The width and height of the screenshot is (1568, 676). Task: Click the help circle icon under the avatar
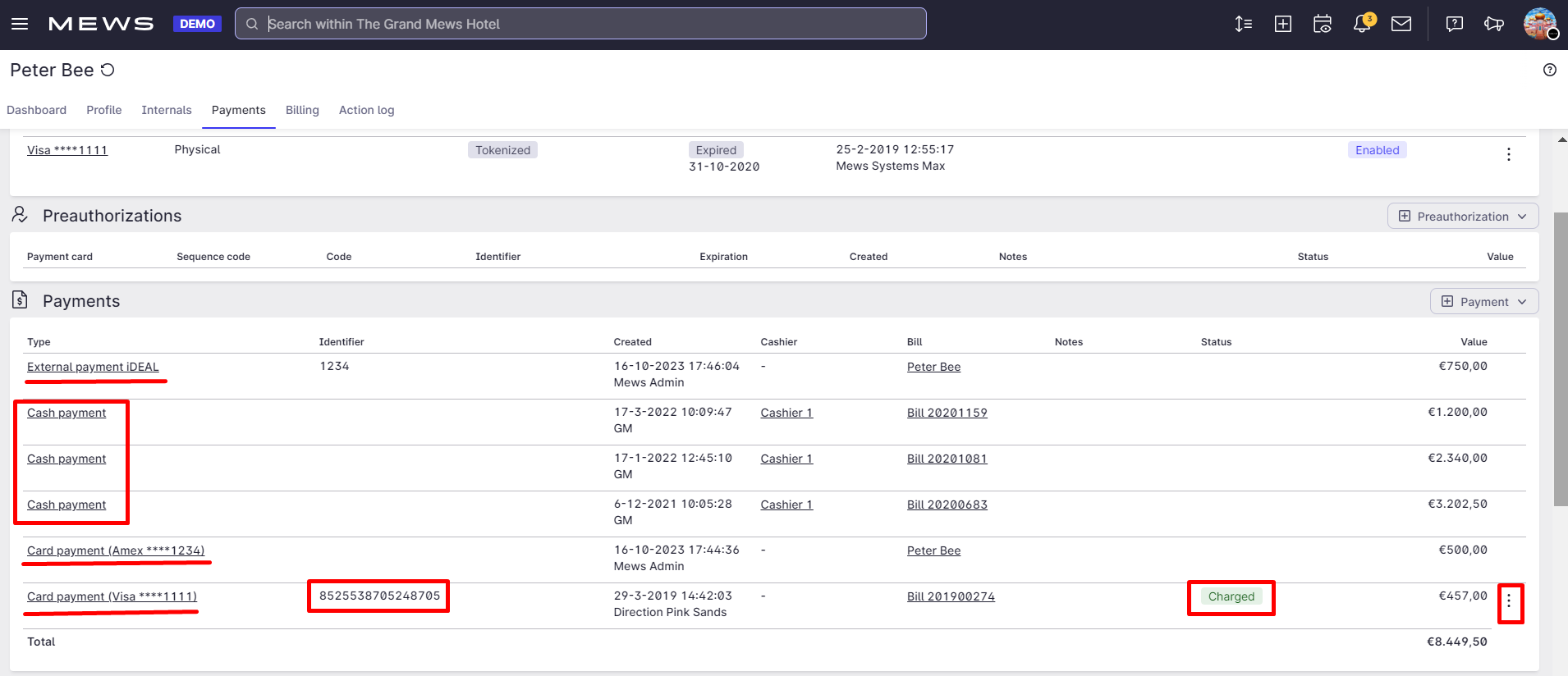click(1549, 71)
